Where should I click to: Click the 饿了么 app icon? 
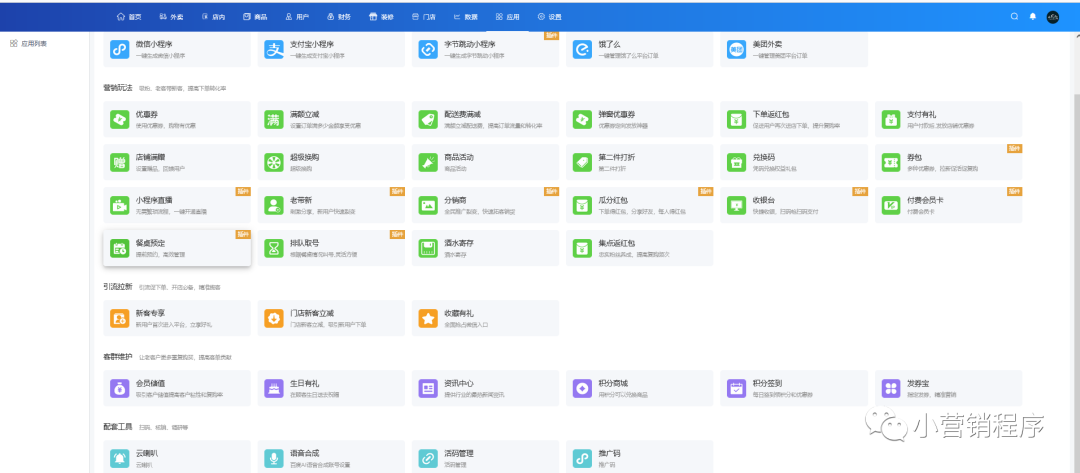pyautogui.click(x=583, y=50)
